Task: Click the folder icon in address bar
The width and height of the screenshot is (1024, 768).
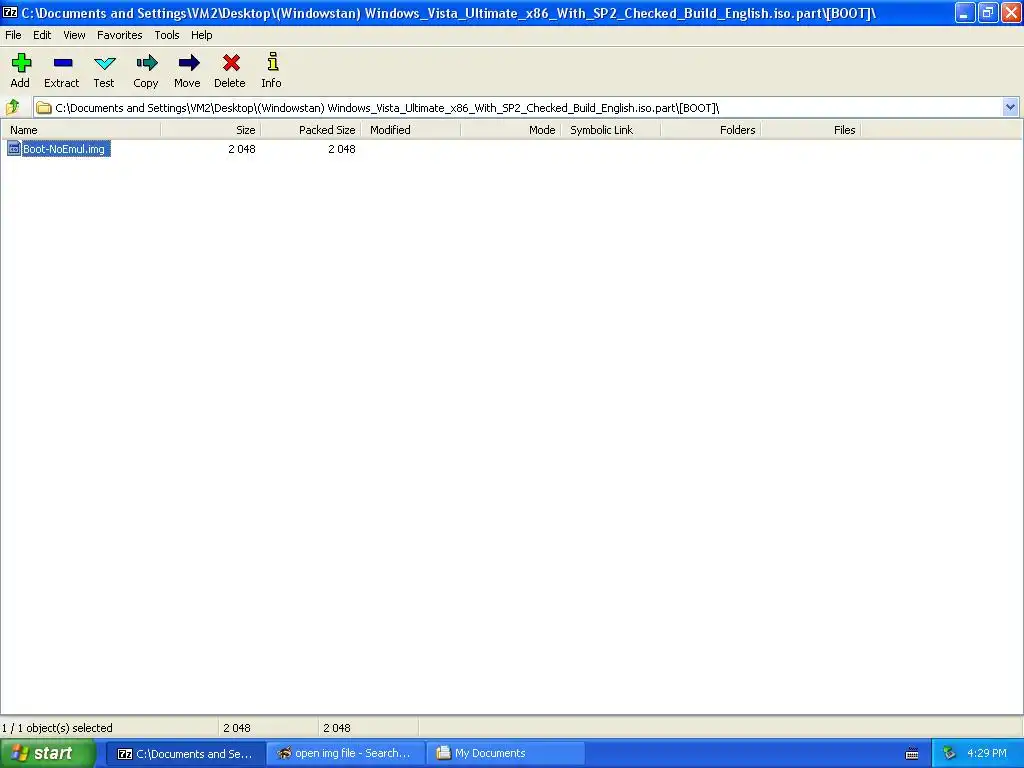Action: click(x=44, y=108)
